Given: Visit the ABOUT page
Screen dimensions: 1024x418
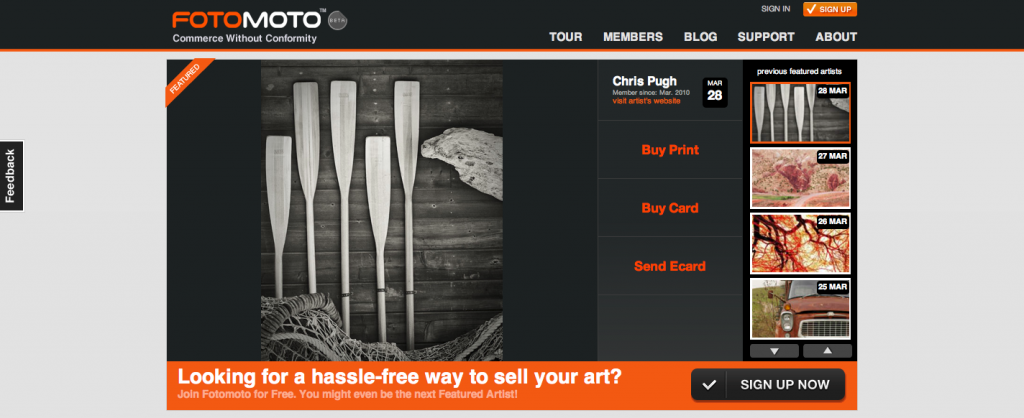Looking at the screenshot, I should point(836,37).
